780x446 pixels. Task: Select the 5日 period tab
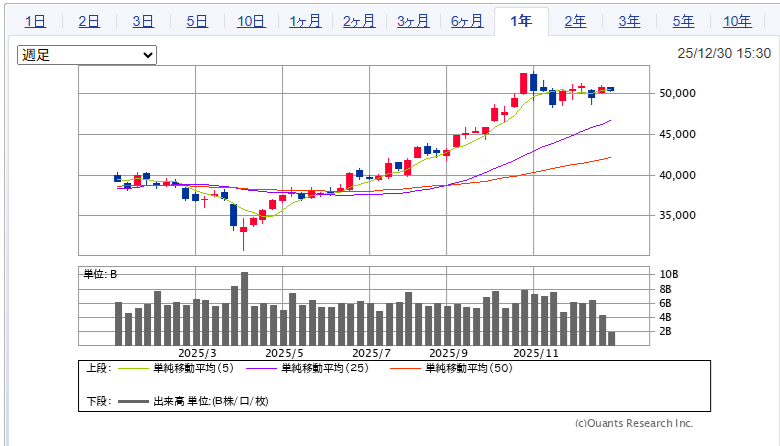[197, 21]
